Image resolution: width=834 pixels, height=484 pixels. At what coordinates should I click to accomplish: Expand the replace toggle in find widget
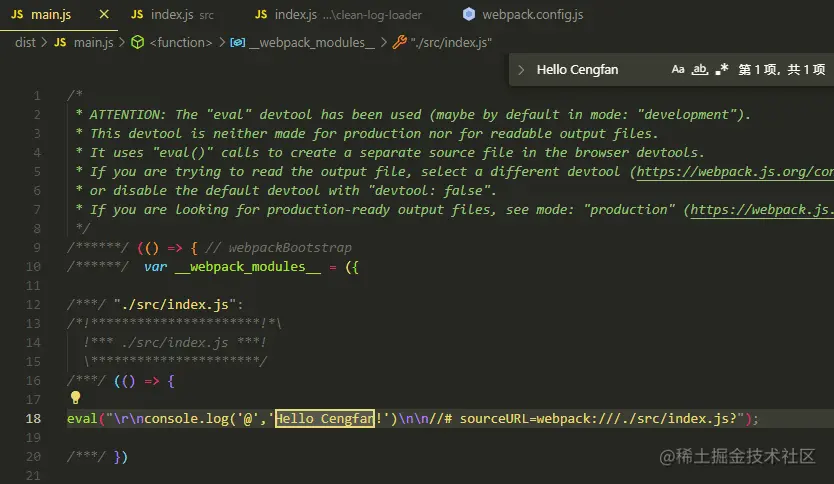tap(521, 70)
